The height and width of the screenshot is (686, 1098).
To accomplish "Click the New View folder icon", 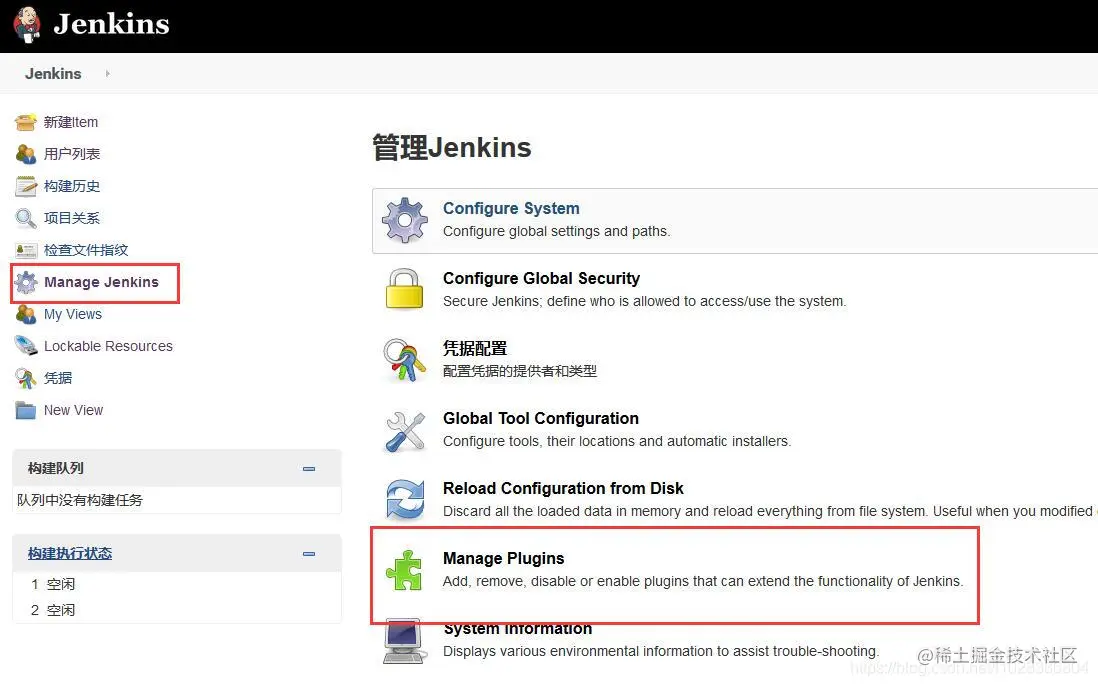I will 26,410.
